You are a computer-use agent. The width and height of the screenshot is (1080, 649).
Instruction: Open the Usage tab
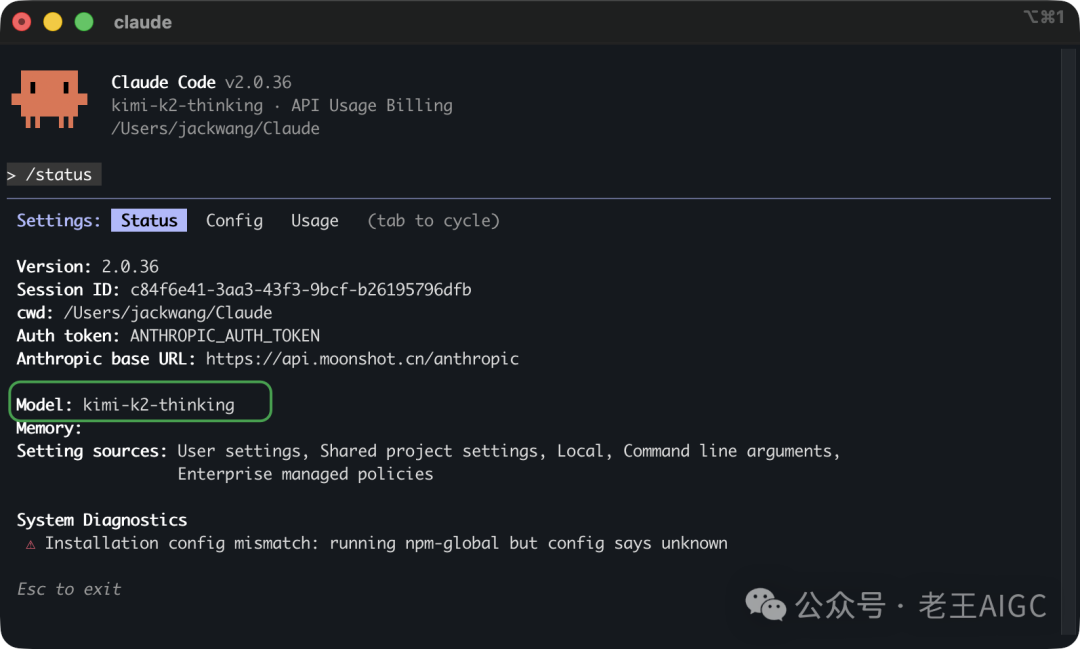click(315, 220)
